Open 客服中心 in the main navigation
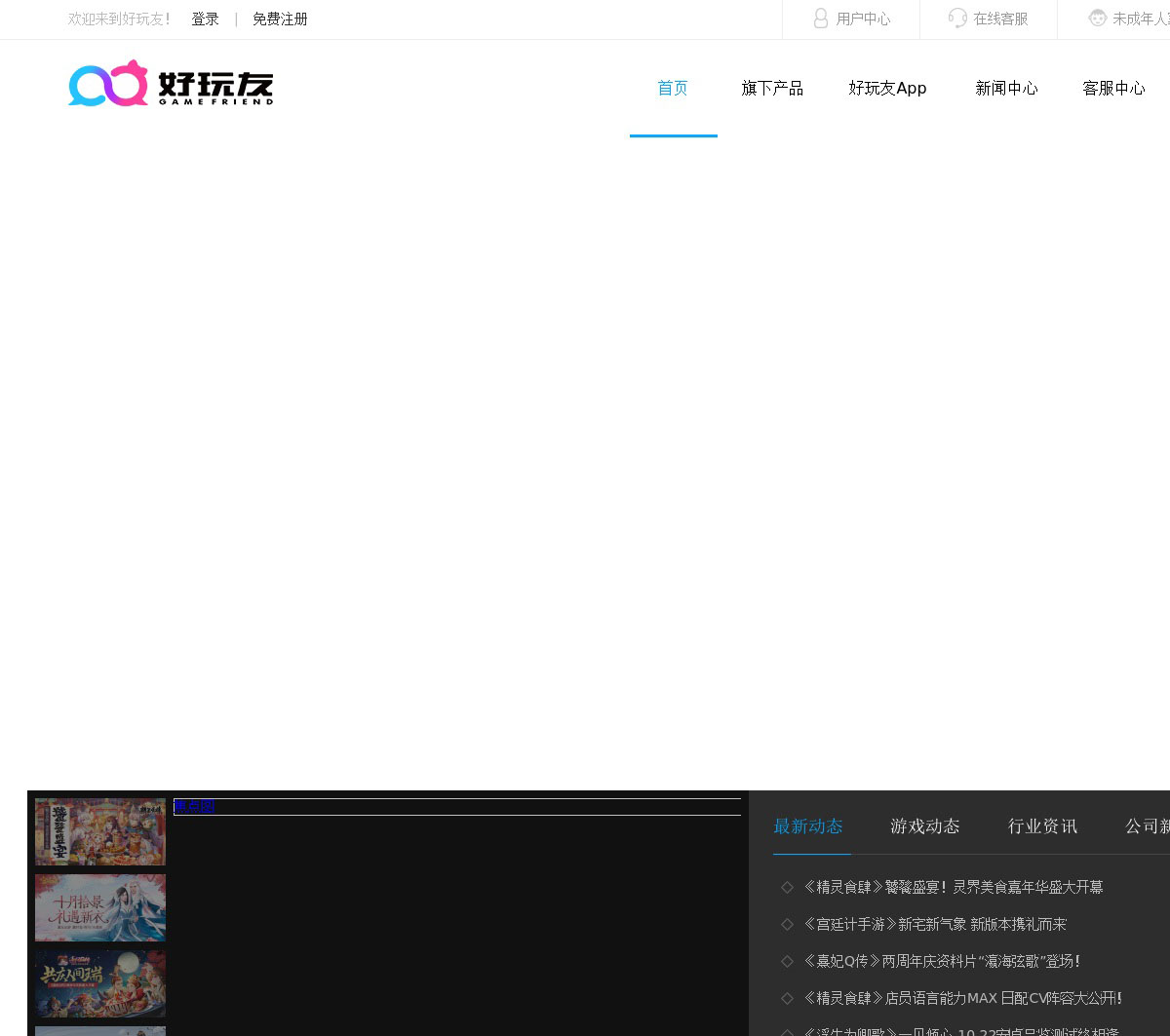This screenshot has width=1170, height=1036. (x=1113, y=89)
